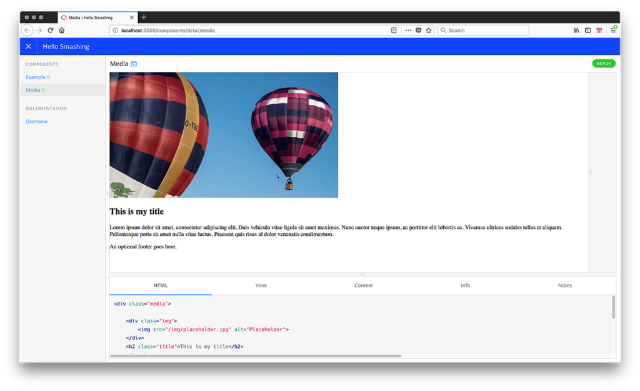Screen dimensions: 640x391
Task: Open page actions three-dot menu
Action: tap(408, 30)
